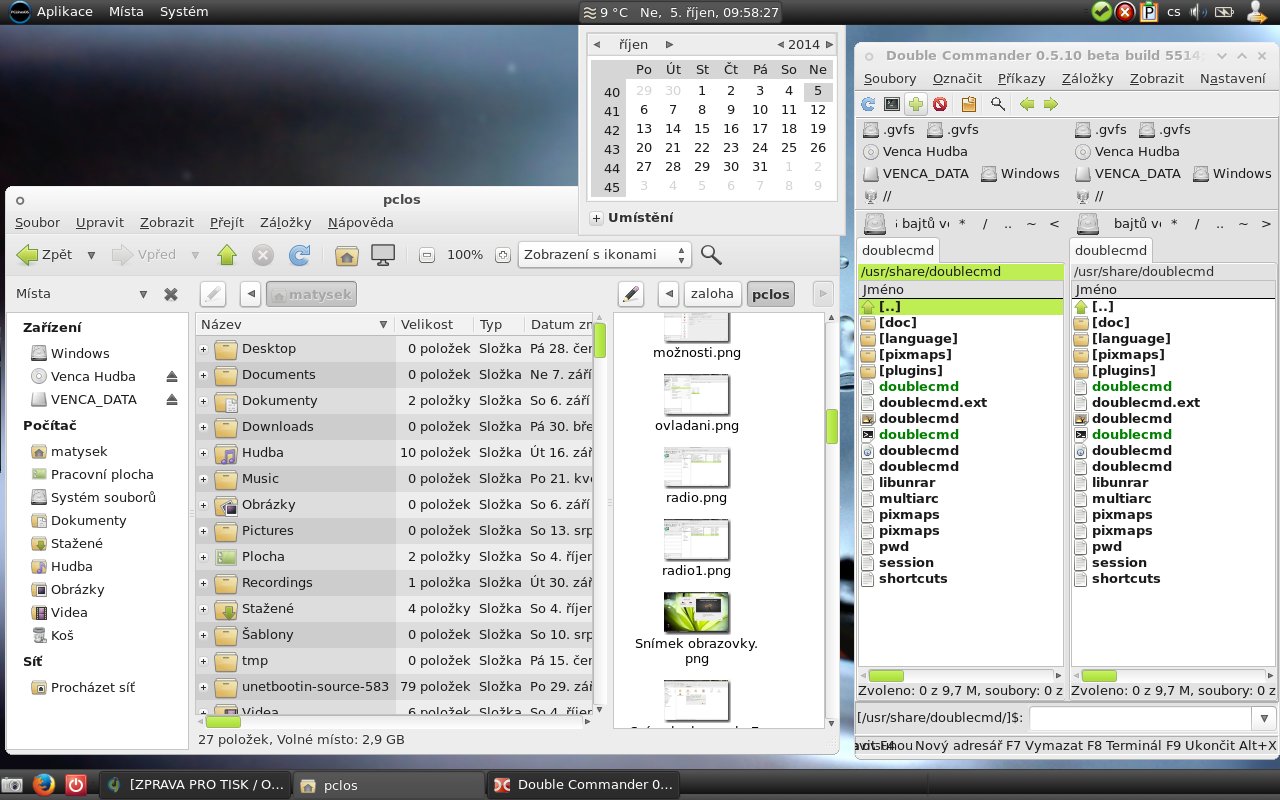Viewport: 1280px width, 800px height.
Task: Expand the Umístění section in calendar
Action: click(596, 218)
